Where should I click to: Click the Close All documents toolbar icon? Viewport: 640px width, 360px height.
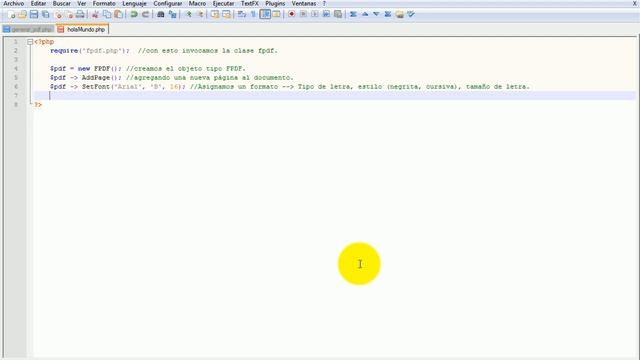(x=69, y=15)
